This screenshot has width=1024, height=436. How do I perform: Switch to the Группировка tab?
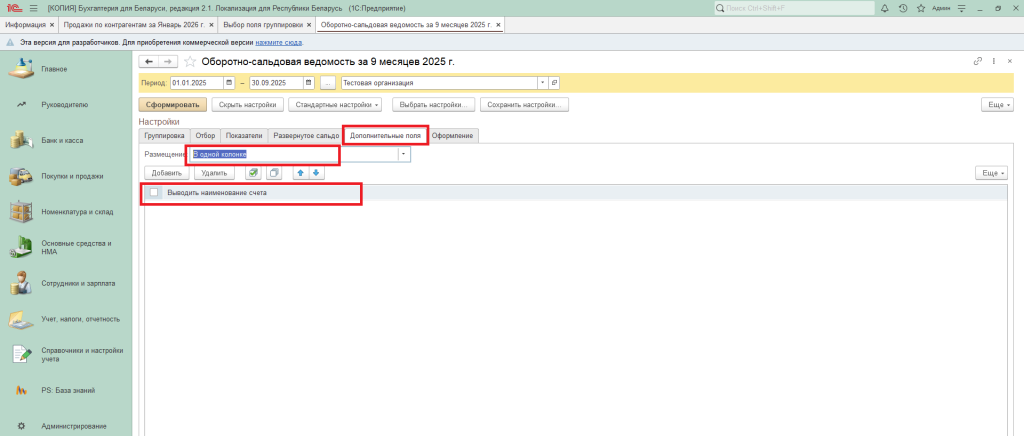click(164, 135)
